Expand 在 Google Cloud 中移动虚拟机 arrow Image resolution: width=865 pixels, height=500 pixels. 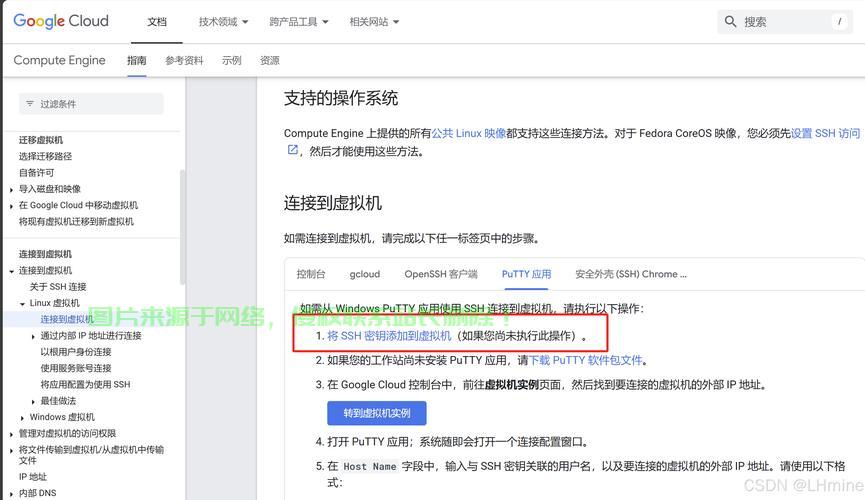(x=12, y=206)
